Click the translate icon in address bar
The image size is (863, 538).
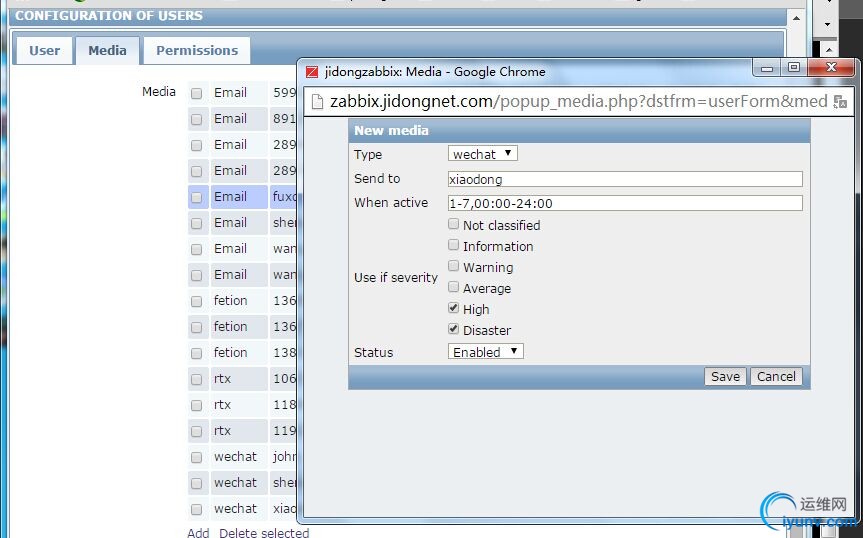[840, 102]
